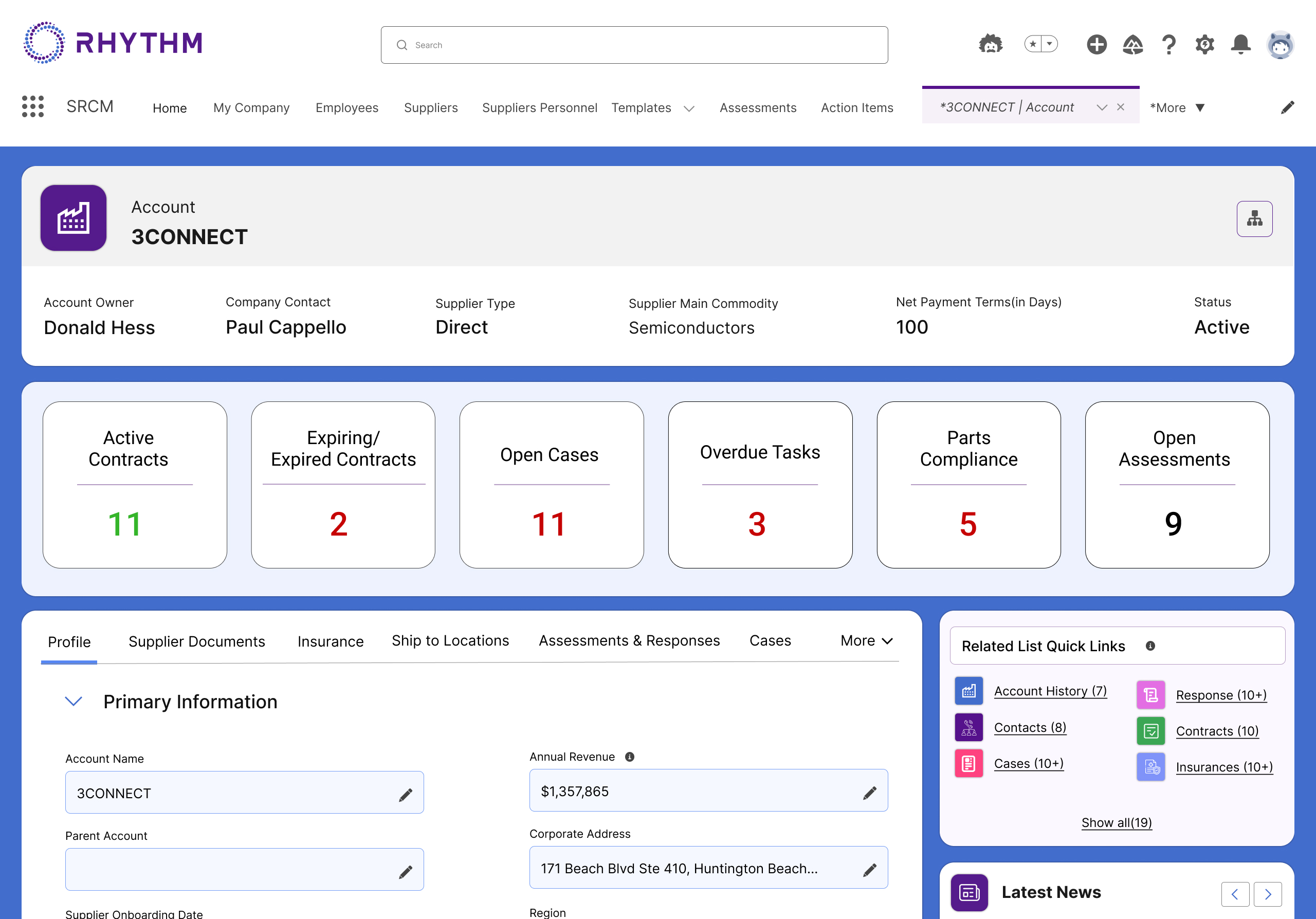The image size is (1316, 919).
Task: Open the Einstein assistant icon
Action: [991, 44]
